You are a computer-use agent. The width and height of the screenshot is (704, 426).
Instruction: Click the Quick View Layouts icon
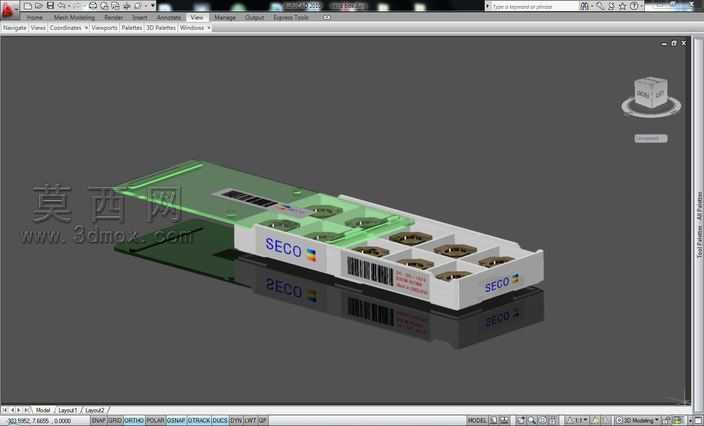pyautogui.click(x=493, y=421)
